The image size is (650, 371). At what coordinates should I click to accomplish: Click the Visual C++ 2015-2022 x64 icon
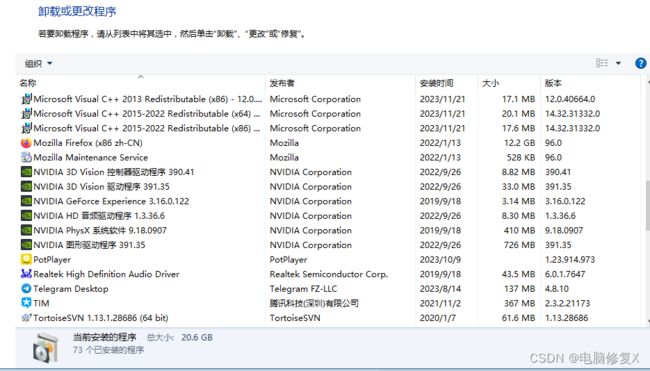(26, 114)
